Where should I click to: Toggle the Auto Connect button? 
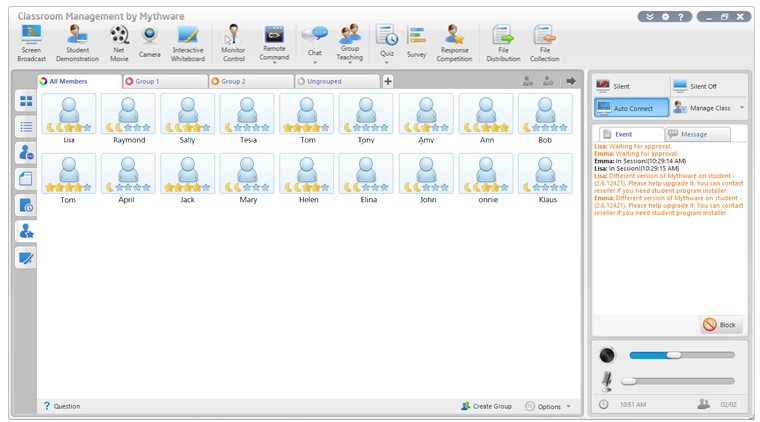(630, 107)
